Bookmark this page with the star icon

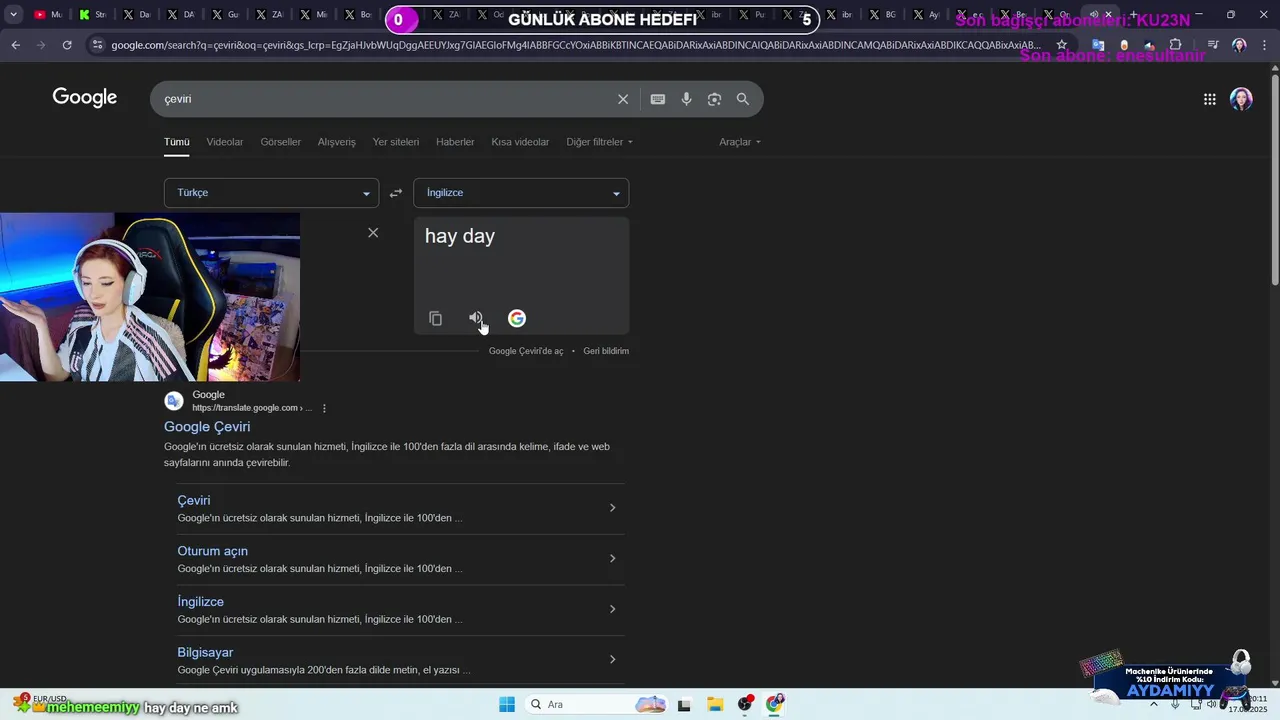pos(1062,45)
